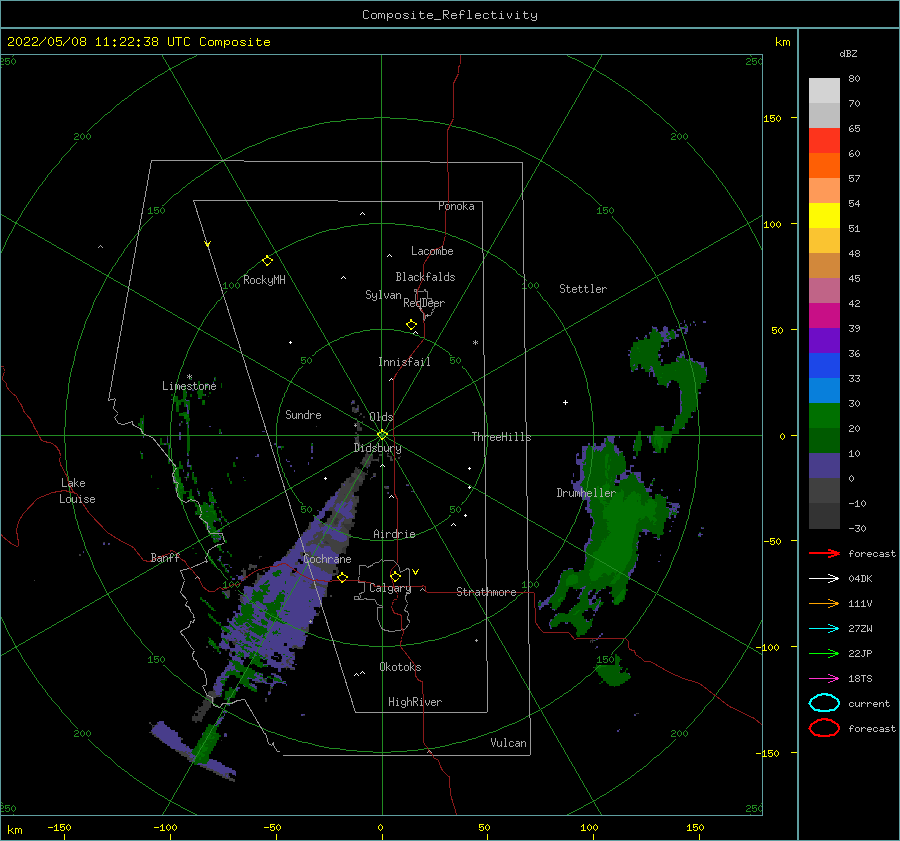Pick the slate purple 10 dBZ swatch

[824, 466]
